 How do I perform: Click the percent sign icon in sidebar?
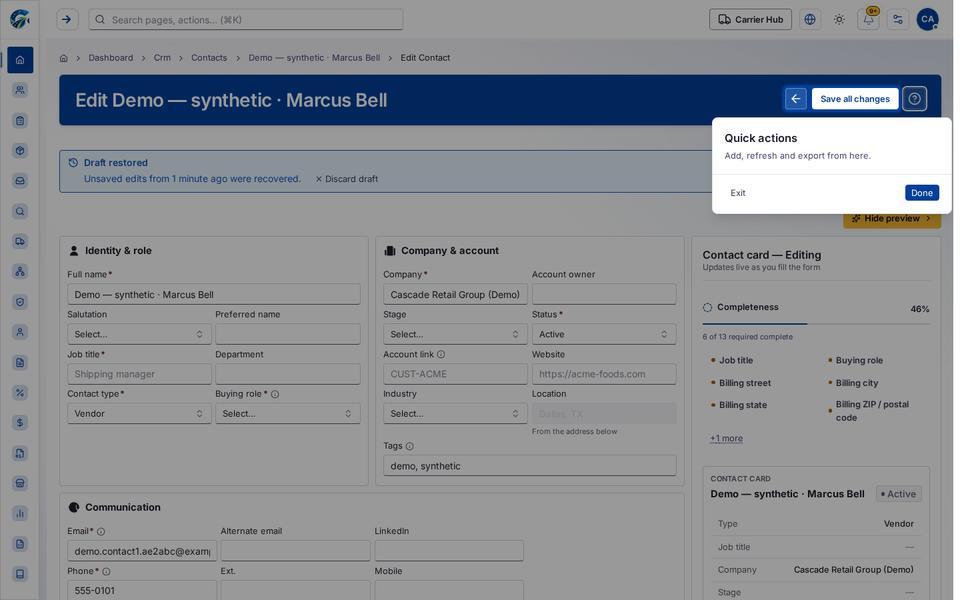click(20, 392)
